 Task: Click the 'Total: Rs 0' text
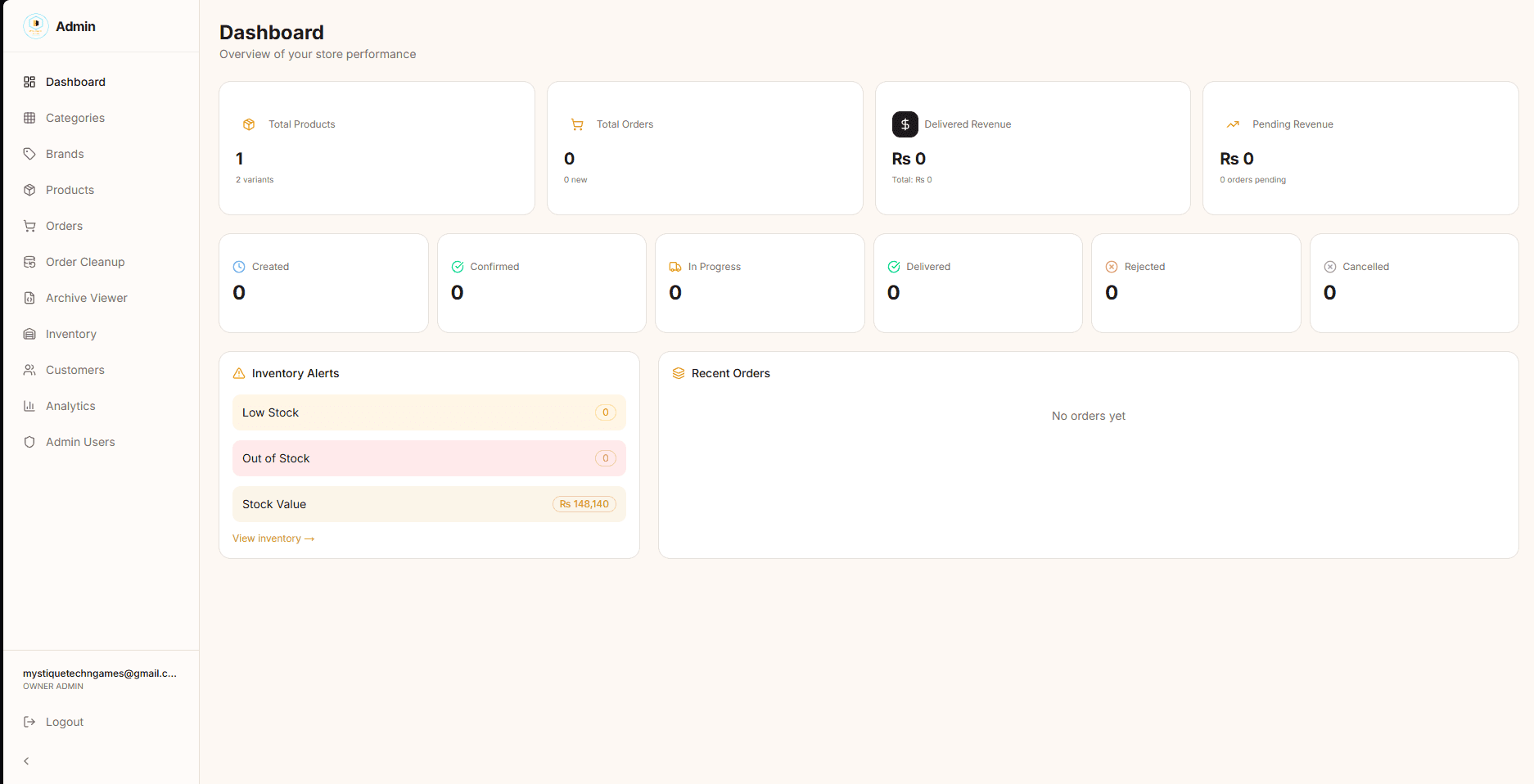click(x=912, y=180)
